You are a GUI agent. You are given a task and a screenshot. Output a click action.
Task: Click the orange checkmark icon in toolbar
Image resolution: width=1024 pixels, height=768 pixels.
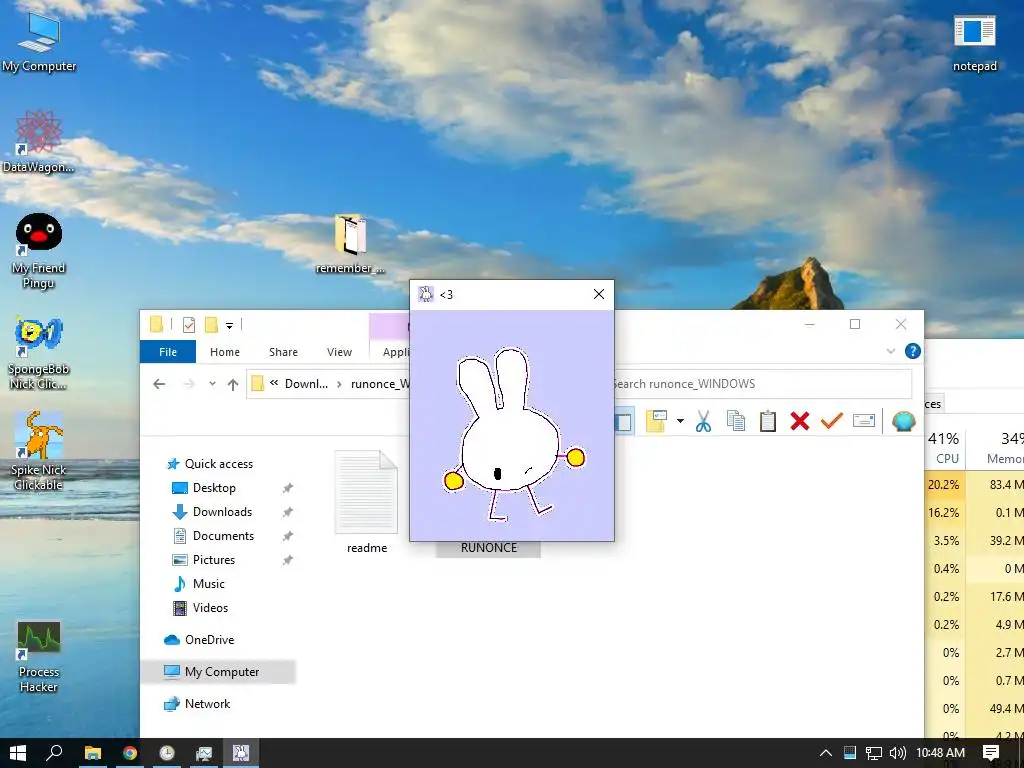pyautogui.click(x=831, y=421)
